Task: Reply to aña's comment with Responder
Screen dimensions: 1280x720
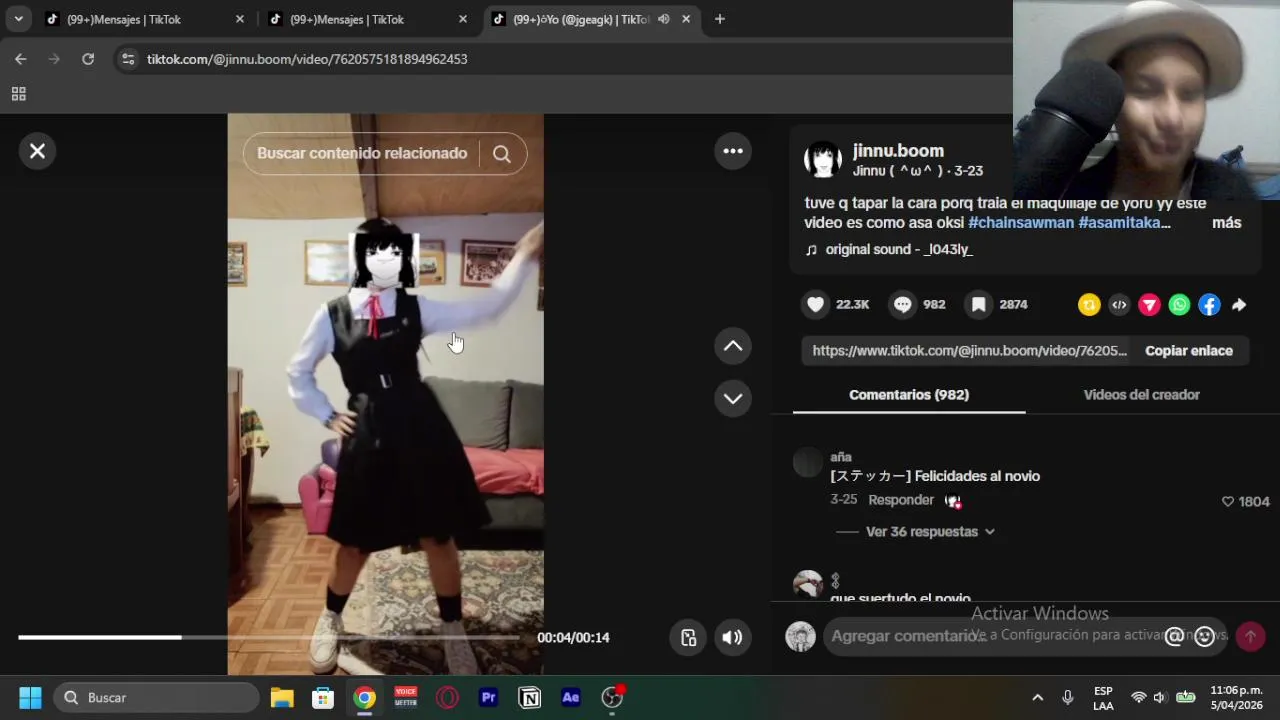Action: 901,500
